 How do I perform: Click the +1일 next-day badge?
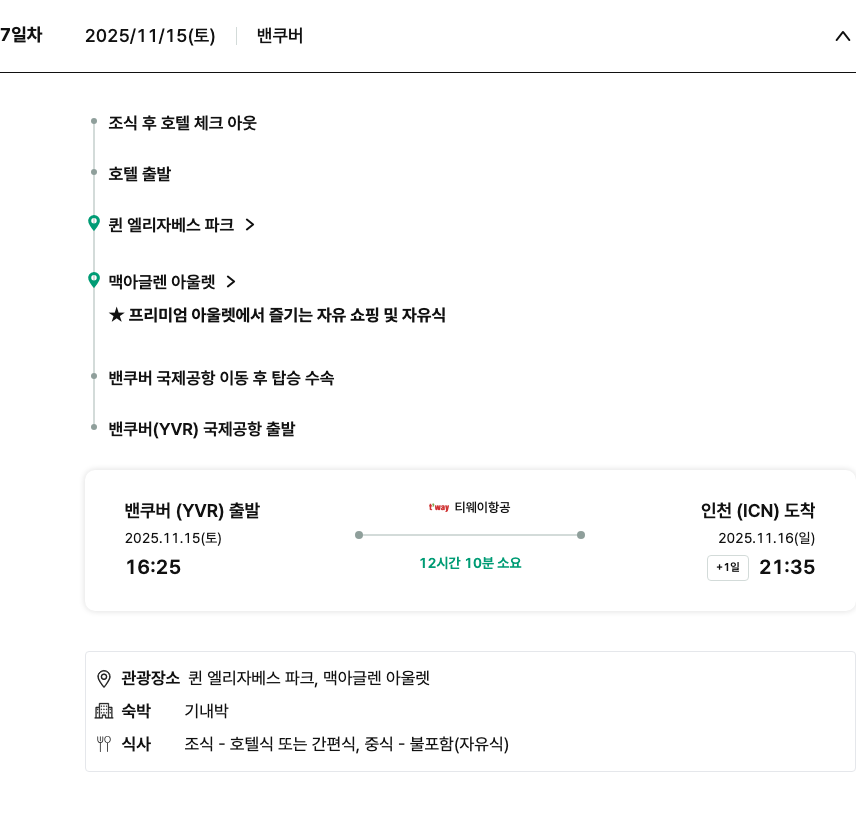(x=727, y=568)
